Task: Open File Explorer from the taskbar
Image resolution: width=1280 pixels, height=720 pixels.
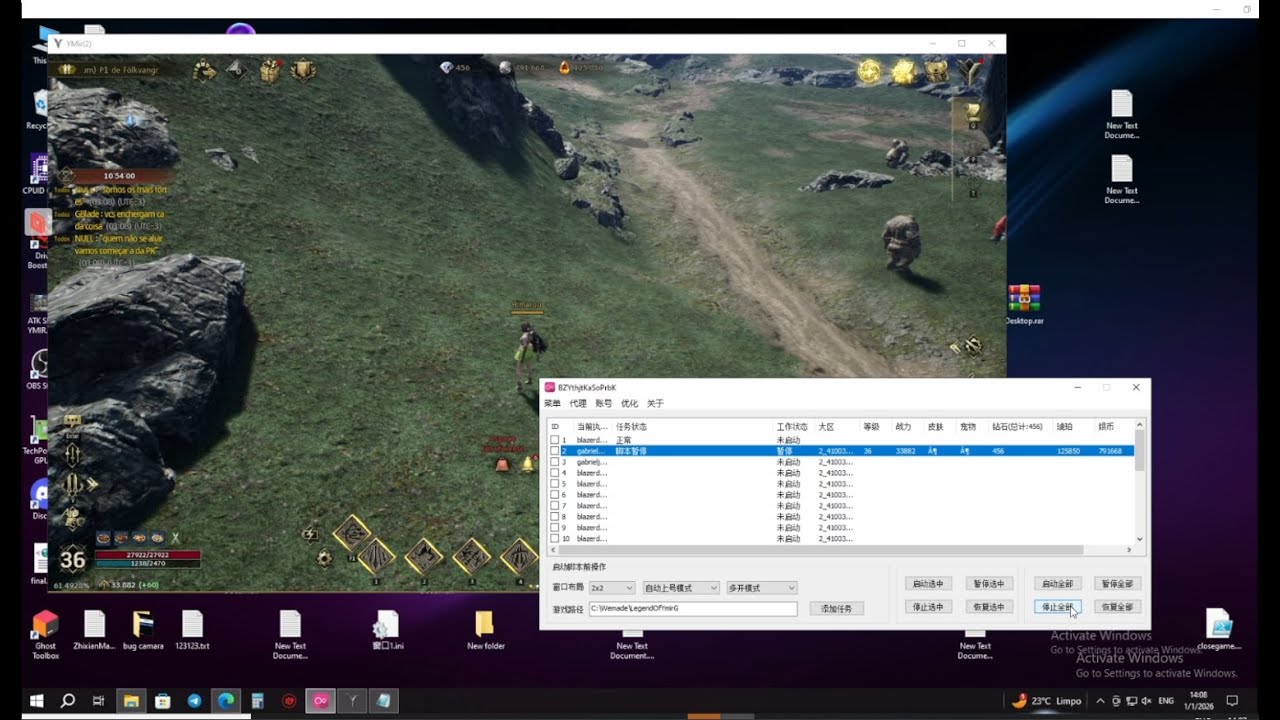Action: pyautogui.click(x=131, y=701)
